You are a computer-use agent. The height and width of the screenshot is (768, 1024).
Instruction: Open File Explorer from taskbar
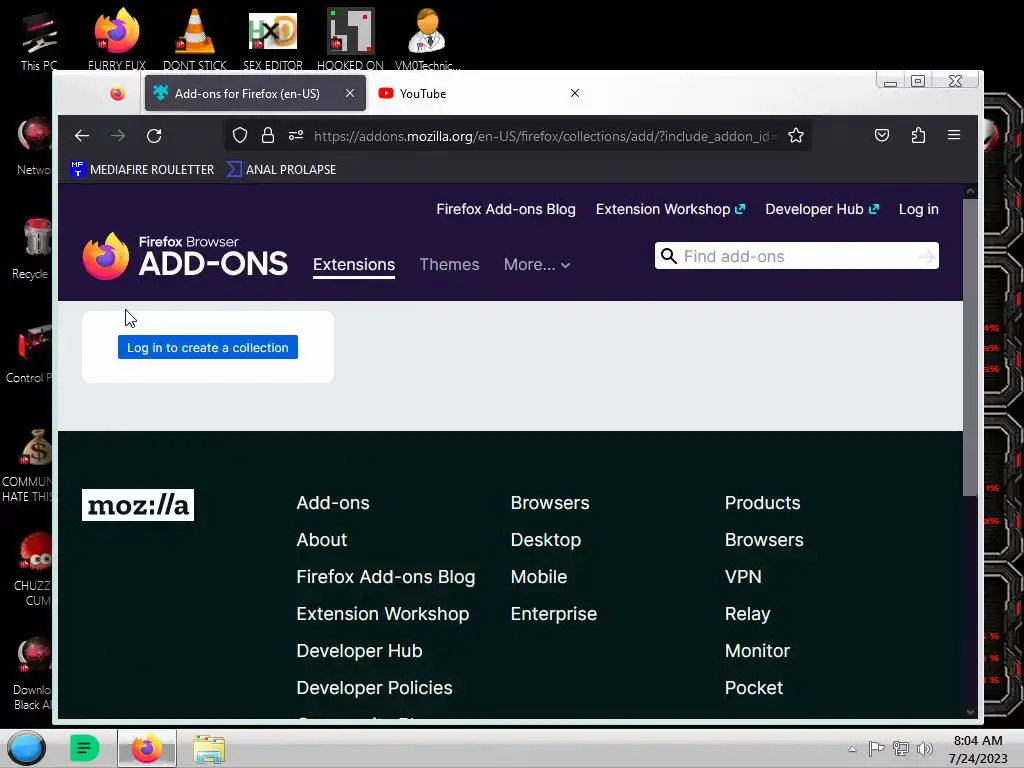(x=209, y=749)
